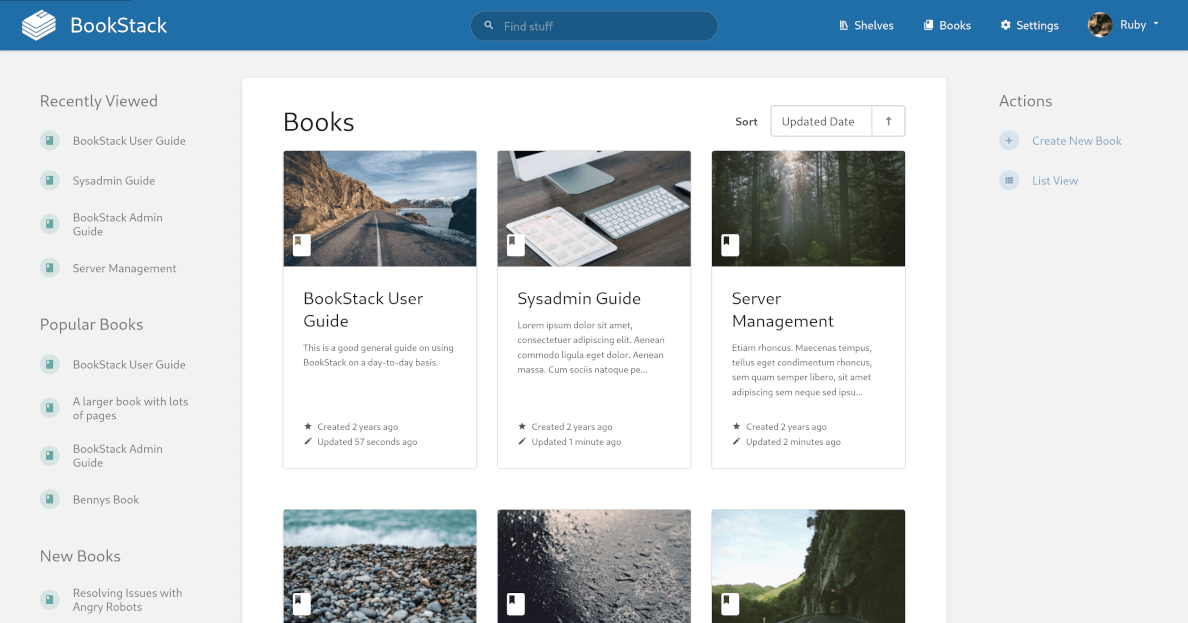Open Shelves in the header
The width and height of the screenshot is (1188, 623).
[866, 25]
